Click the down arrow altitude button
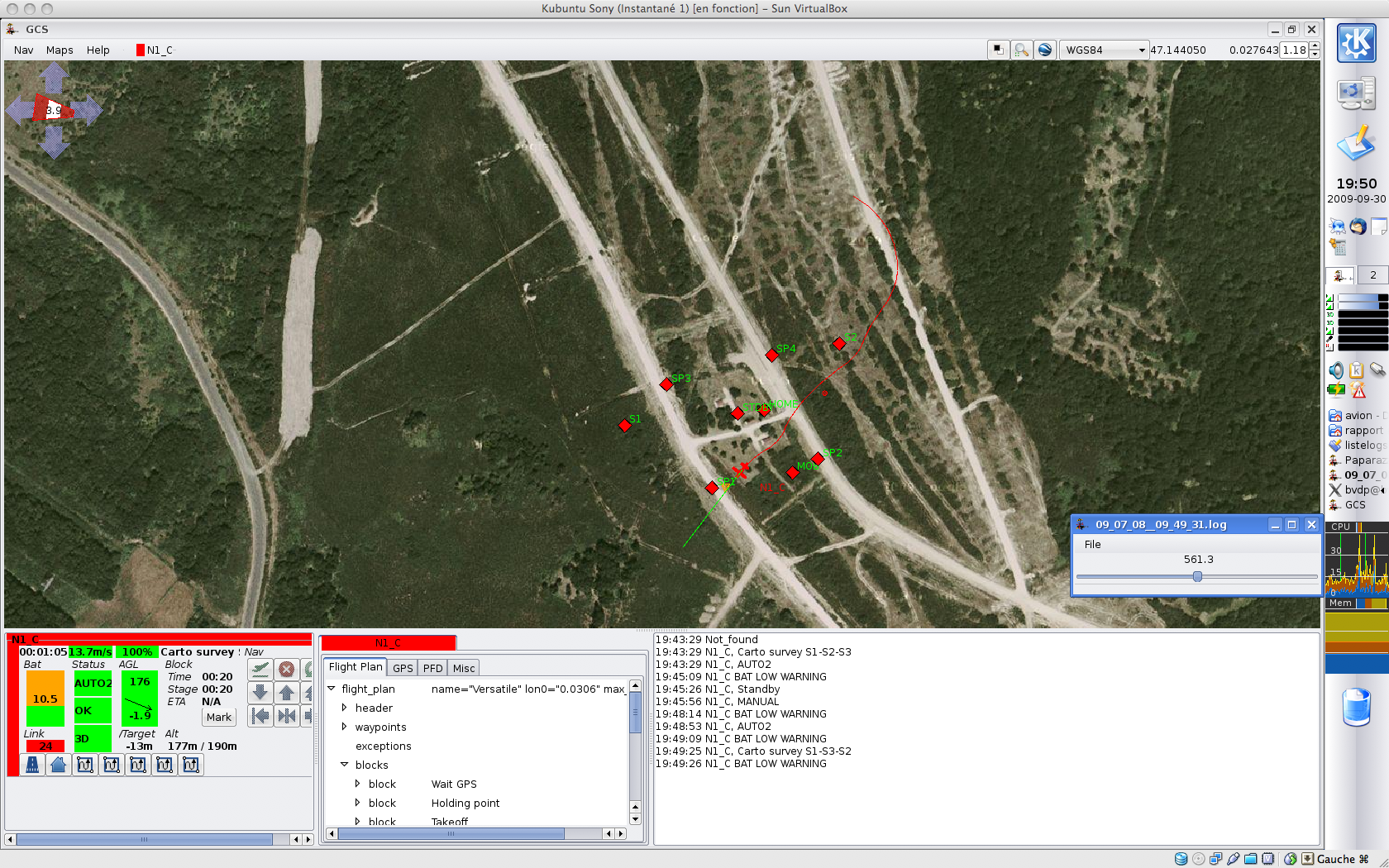Image resolution: width=1389 pixels, height=868 pixels. [260, 693]
